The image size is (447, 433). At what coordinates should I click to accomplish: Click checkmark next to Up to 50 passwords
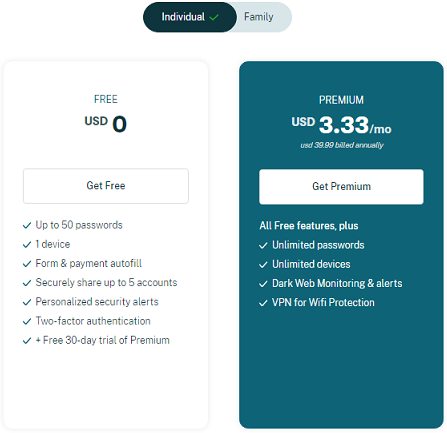[27, 226]
